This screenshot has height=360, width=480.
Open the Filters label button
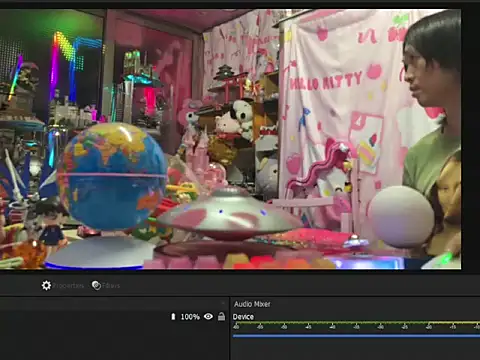pyautogui.click(x=111, y=286)
